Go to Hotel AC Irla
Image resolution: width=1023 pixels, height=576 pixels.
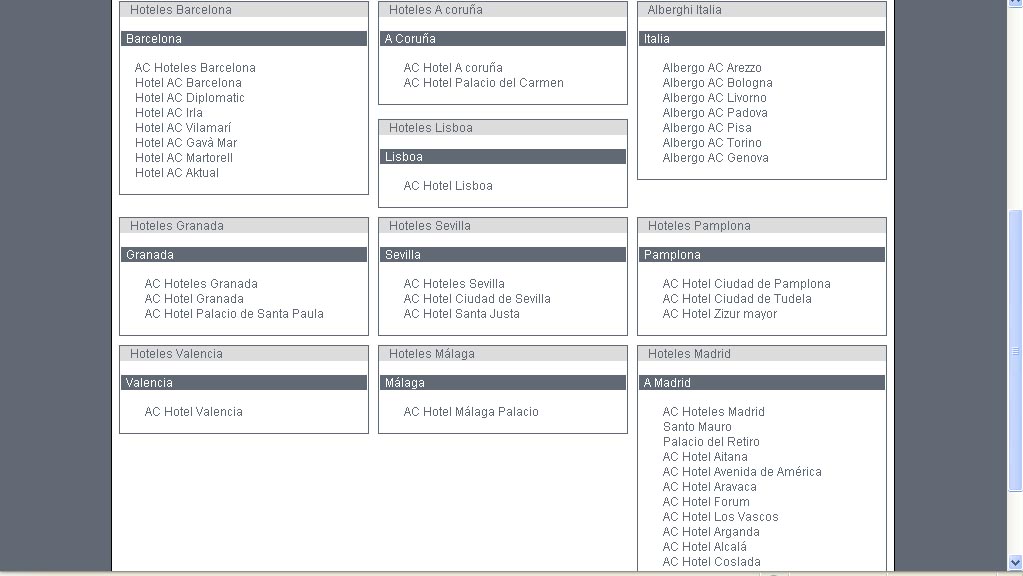point(168,113)
